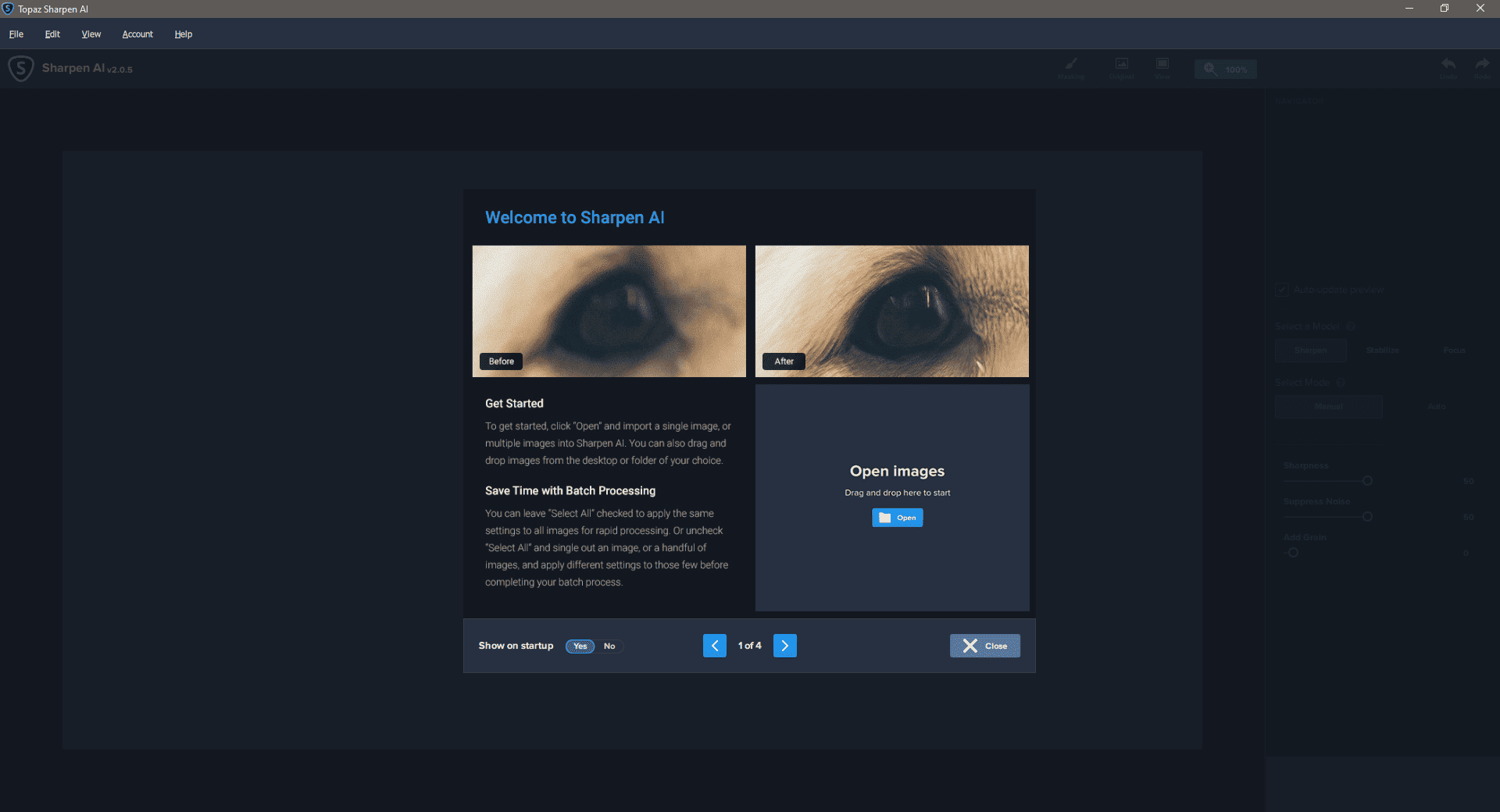1500x812 pixels.
Task: Click the Open images heading
Action: (898, 472)
